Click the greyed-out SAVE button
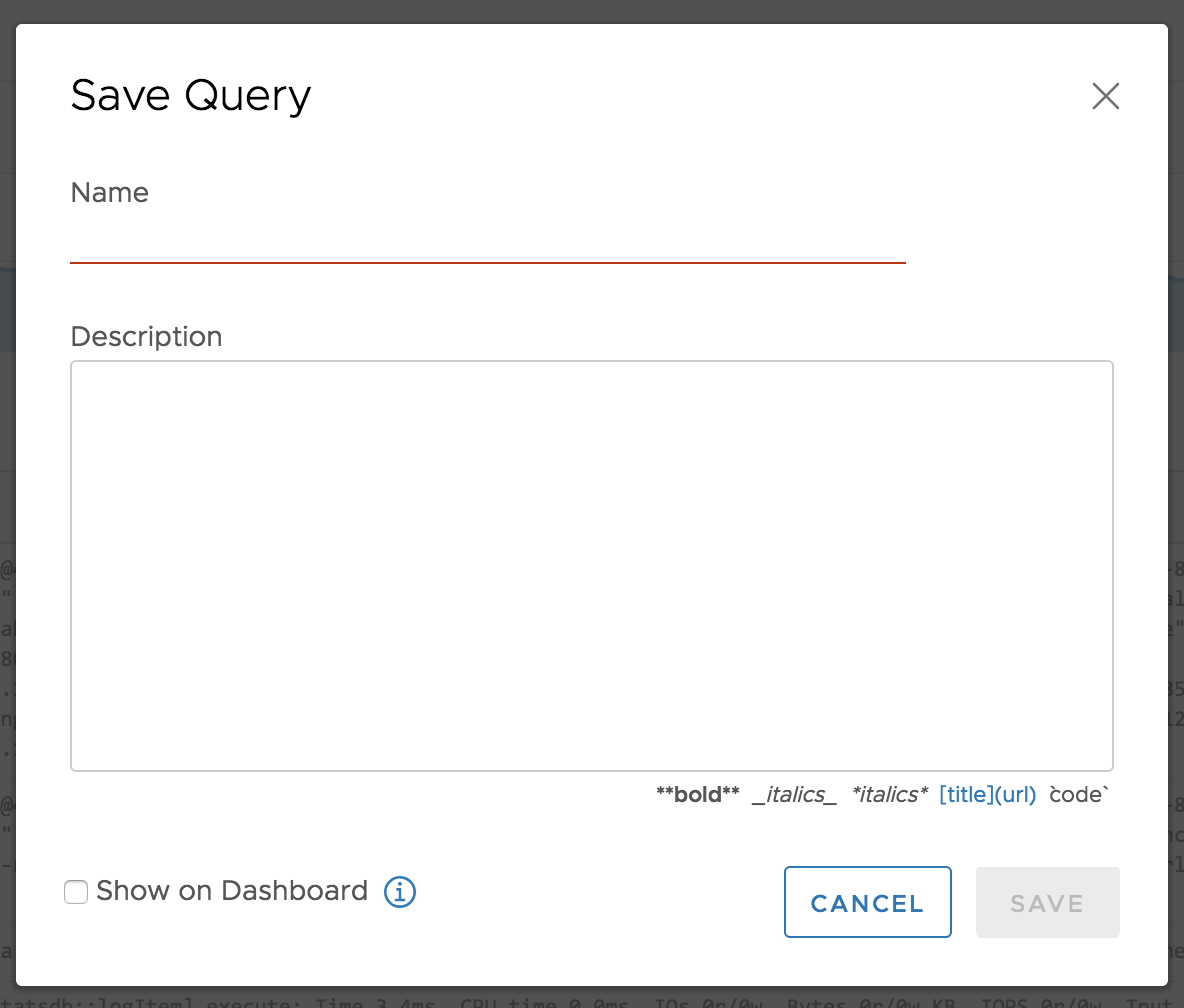 (1047, 903)
